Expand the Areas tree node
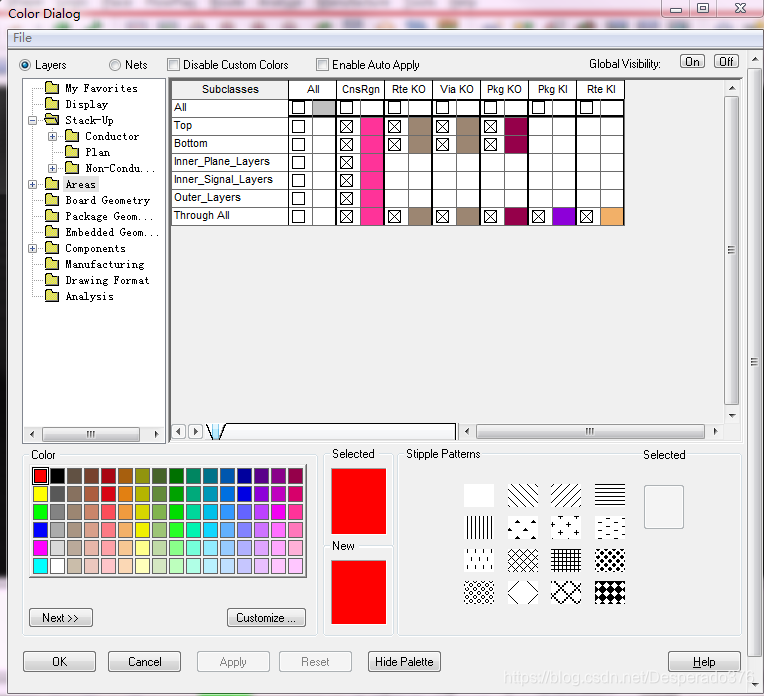Image resolution: width=764 pixels, height=696 pixels. 32,184
